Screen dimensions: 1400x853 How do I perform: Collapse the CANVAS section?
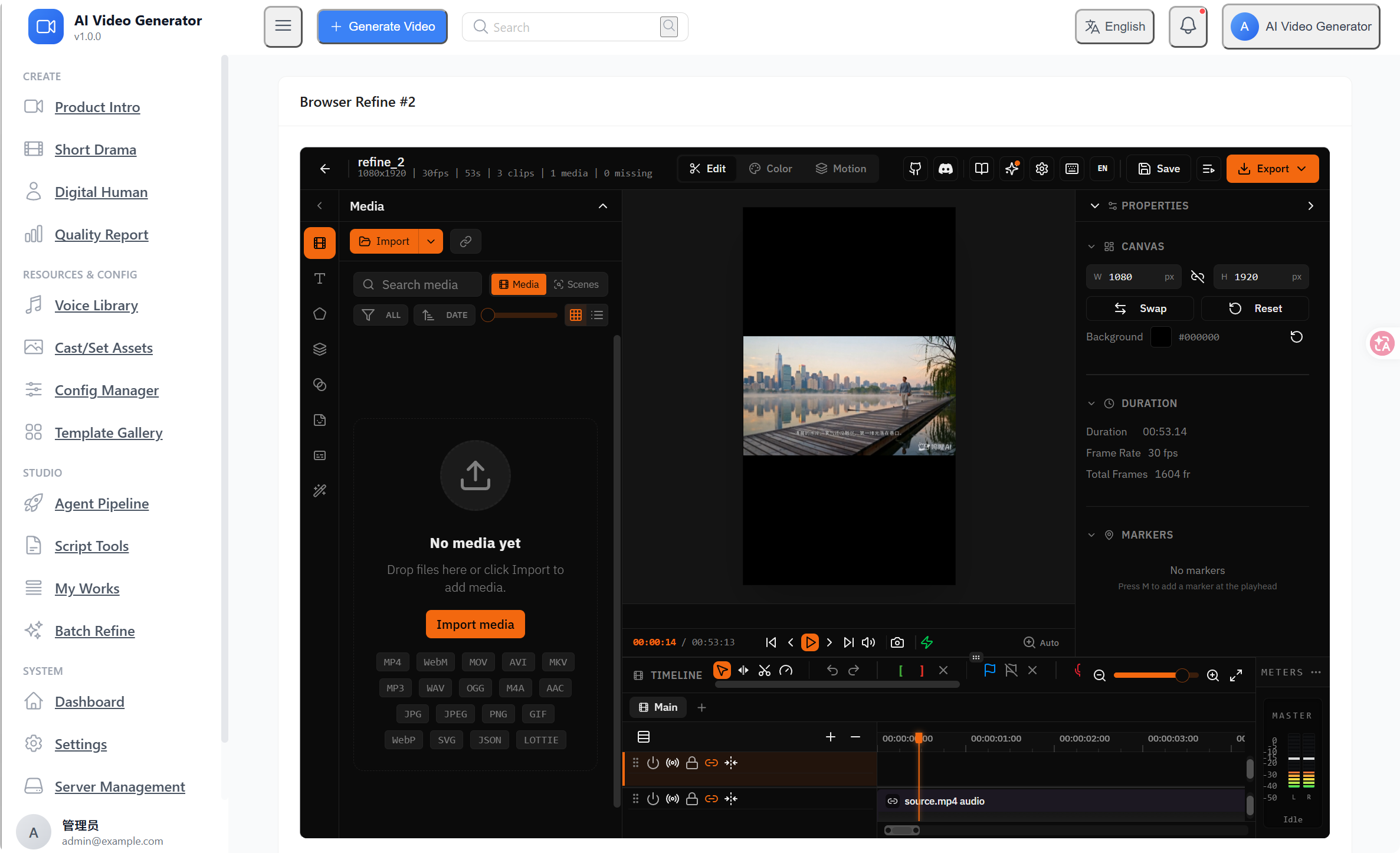(1091, 247)
